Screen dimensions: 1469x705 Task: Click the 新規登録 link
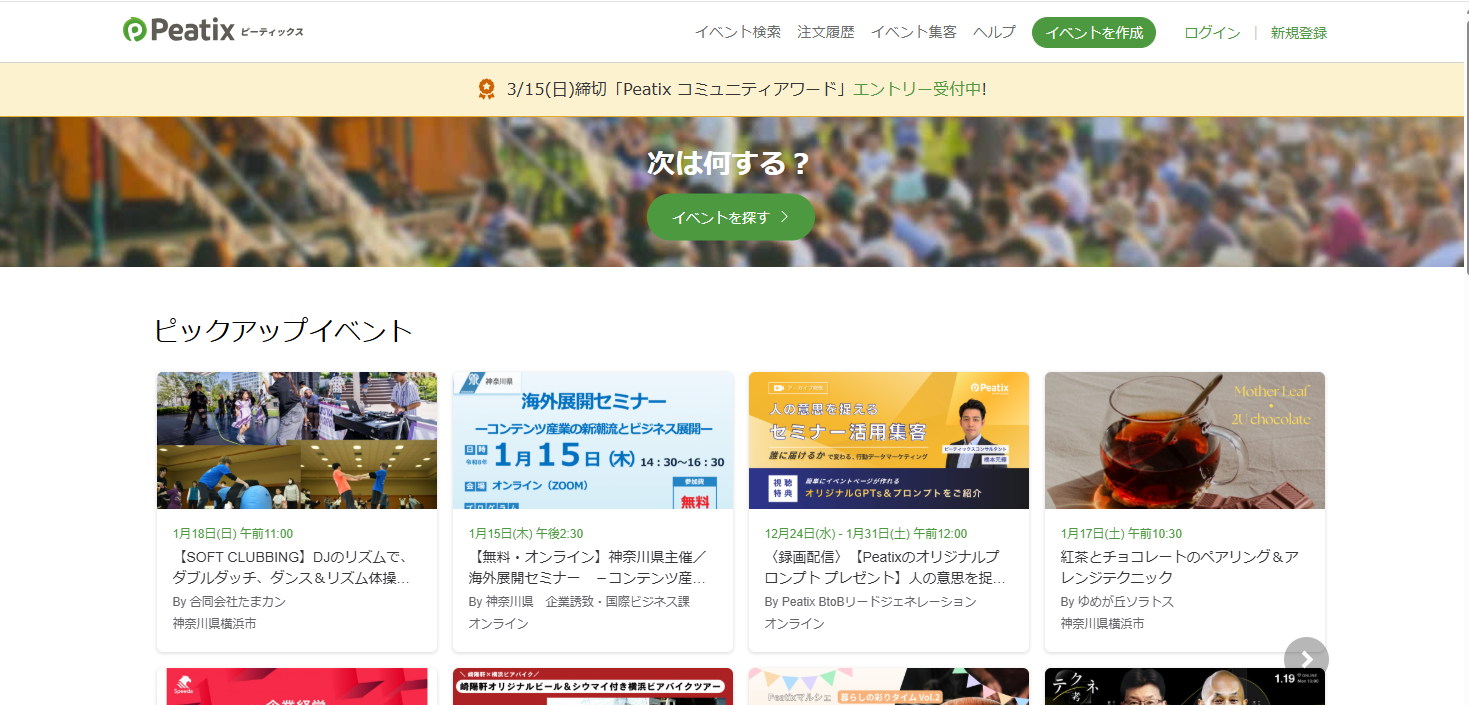click(1299, 32)
